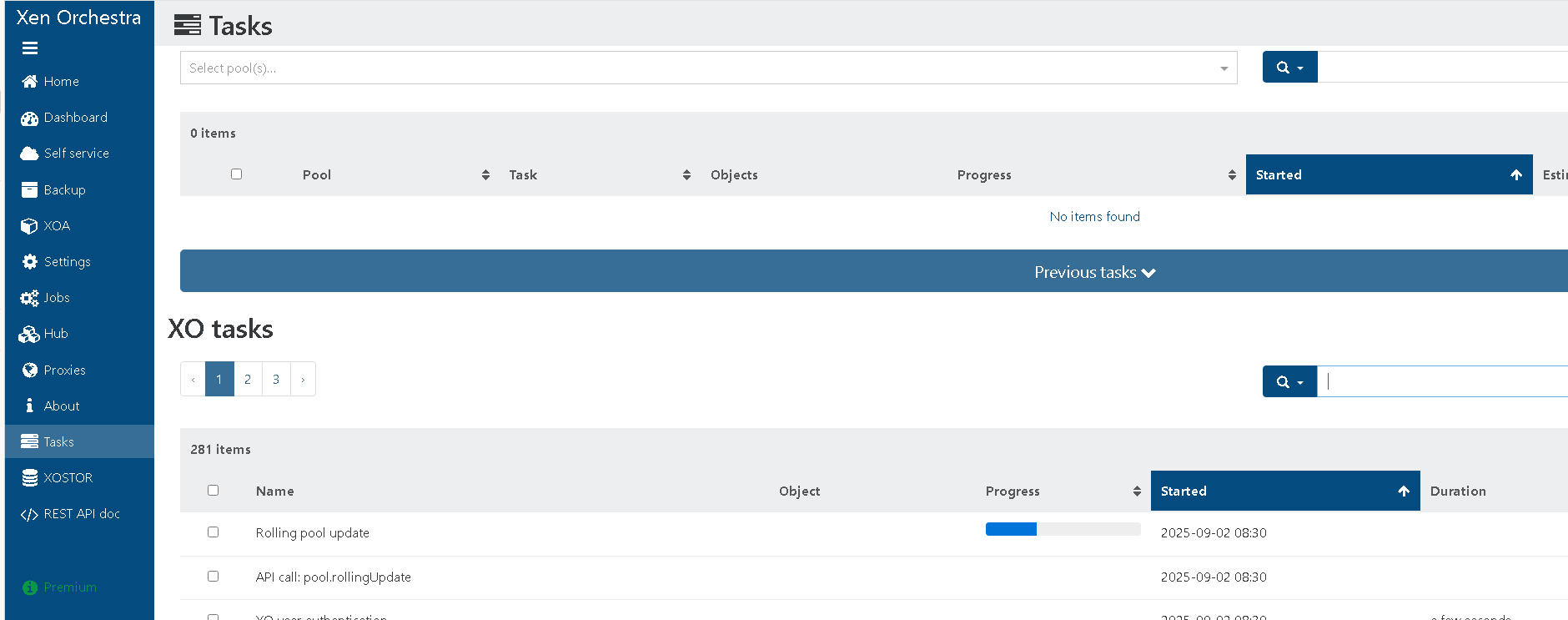The width and height of the screenshot is (1568, 620).
Task: Click the Premium license link
Action: click(x=70, y=587)
